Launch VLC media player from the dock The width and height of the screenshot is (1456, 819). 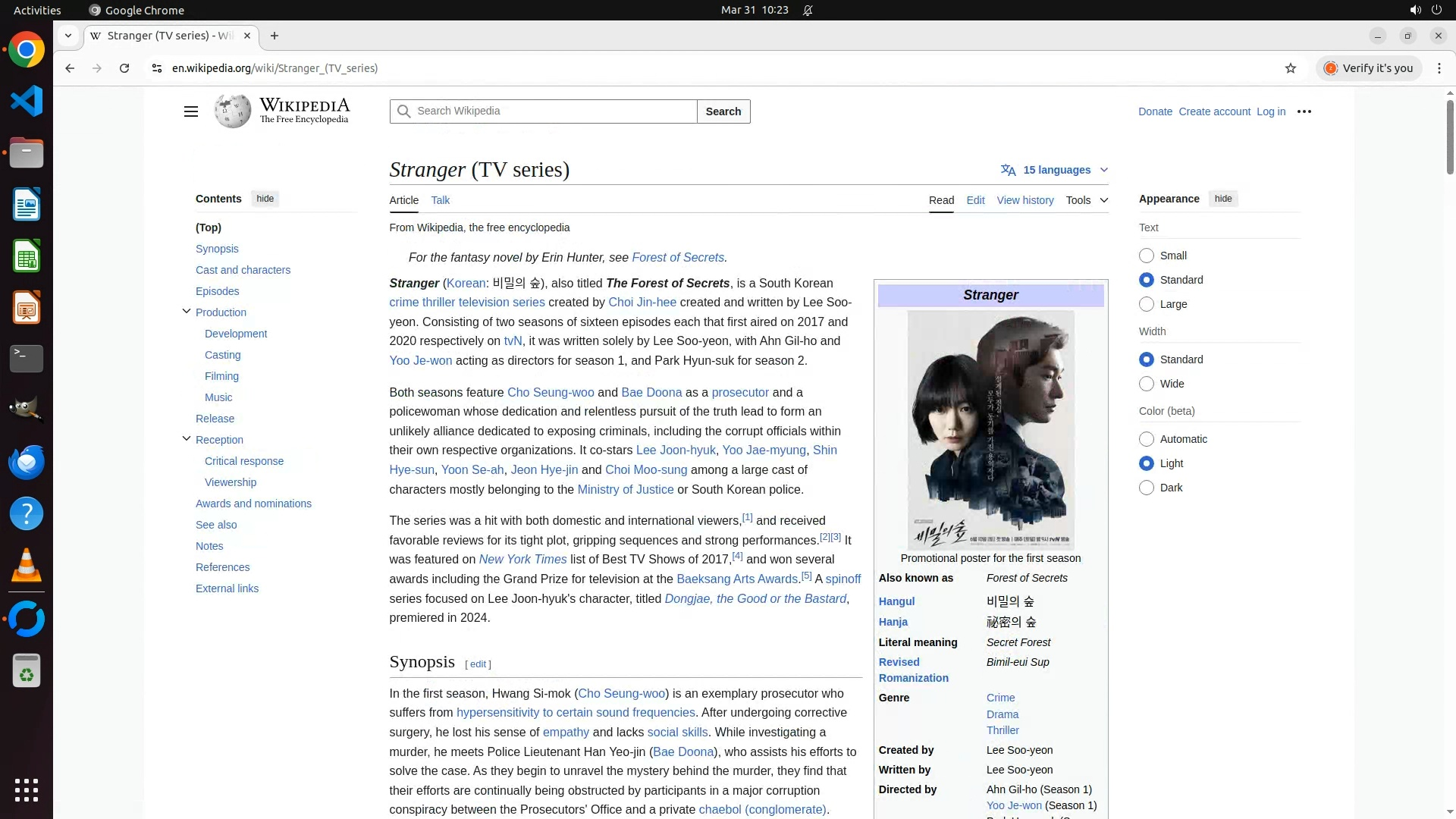click(27, 566)
